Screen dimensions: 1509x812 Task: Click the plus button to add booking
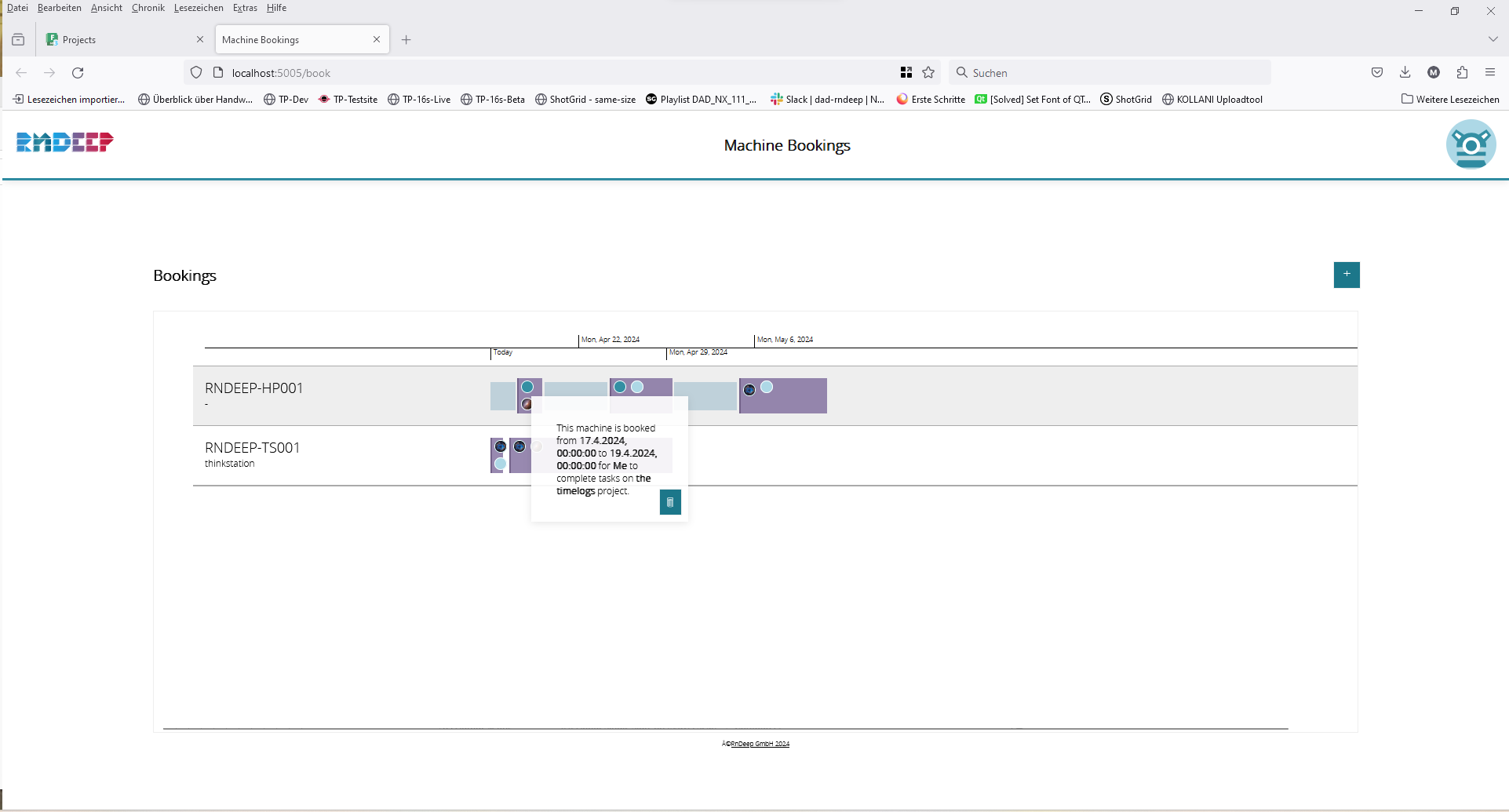point(1347,275)
